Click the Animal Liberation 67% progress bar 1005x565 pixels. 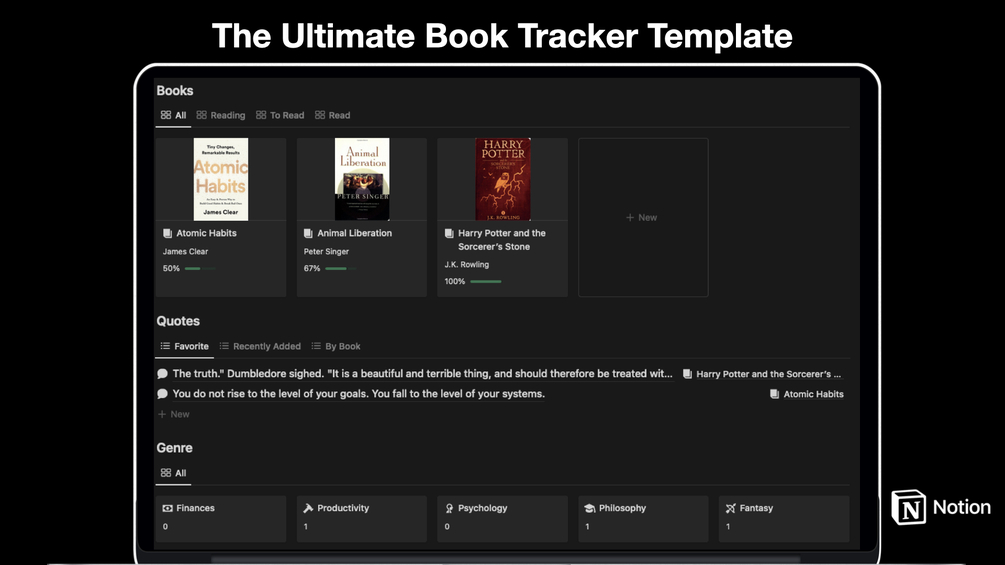pos(339,269)
